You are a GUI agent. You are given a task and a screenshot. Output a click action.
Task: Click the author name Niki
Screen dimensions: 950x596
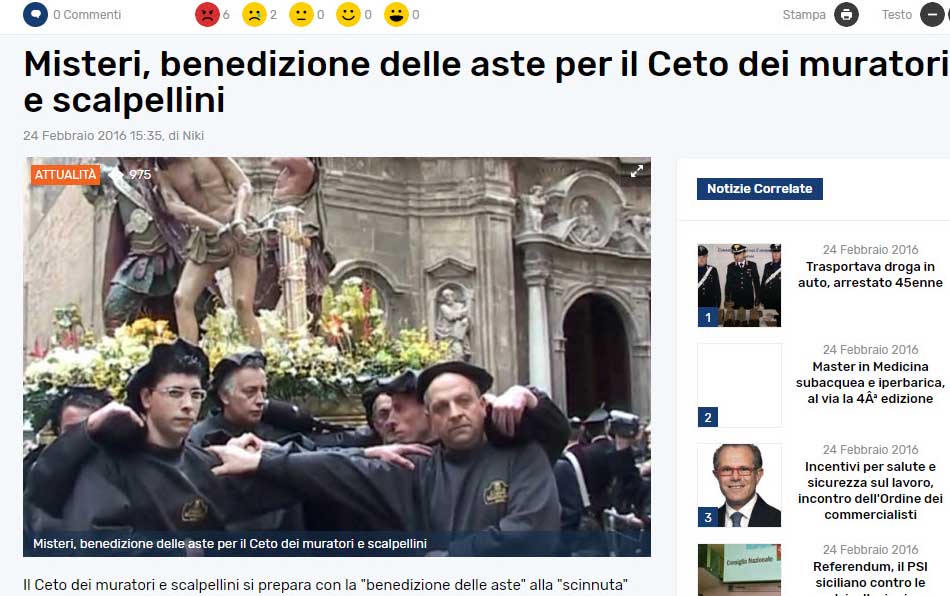(193, 136)
